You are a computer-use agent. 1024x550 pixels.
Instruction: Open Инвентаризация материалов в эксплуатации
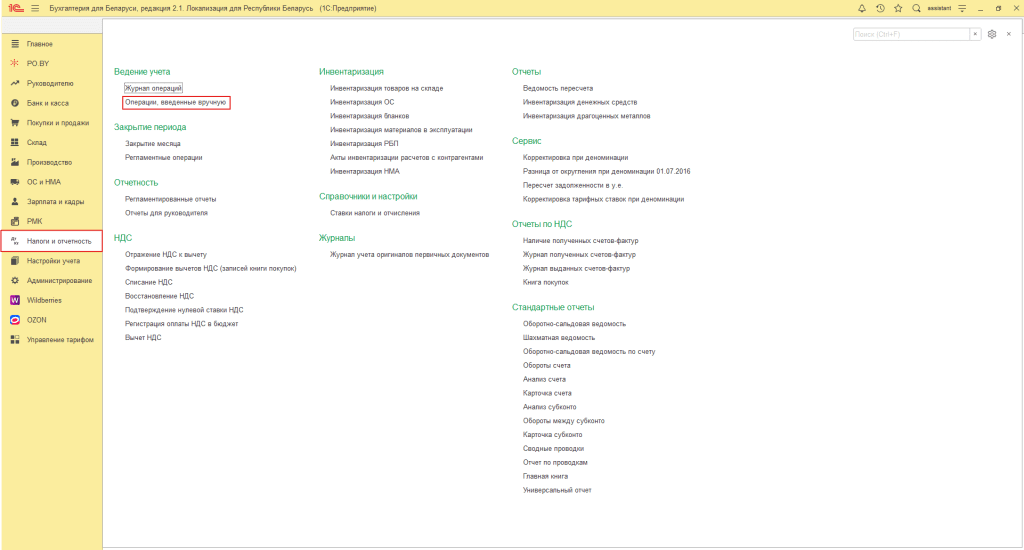click(401, 130)
